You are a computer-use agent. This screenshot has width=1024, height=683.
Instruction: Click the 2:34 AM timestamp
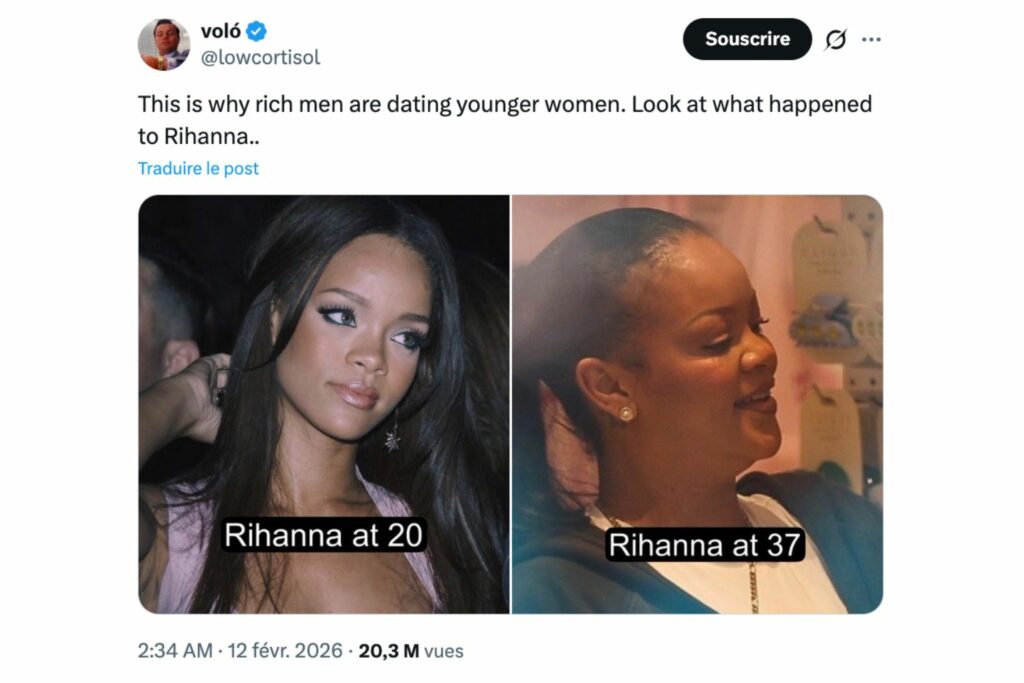coord(175,651)
